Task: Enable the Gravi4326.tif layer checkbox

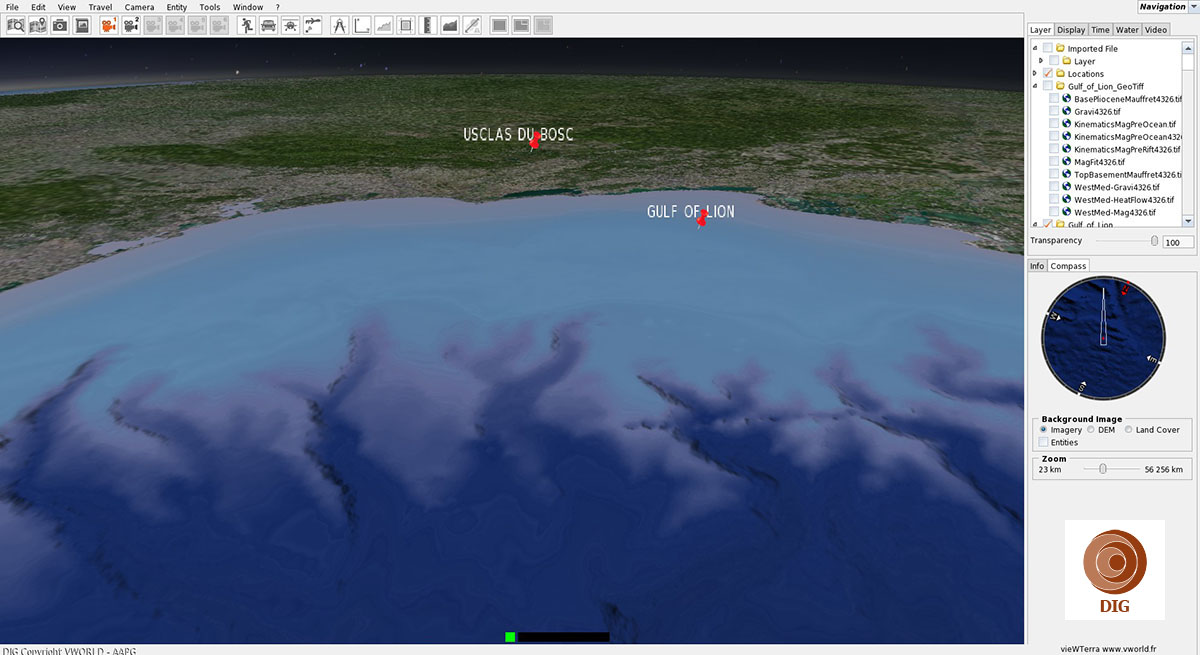Action: (x=1054, y=111)
